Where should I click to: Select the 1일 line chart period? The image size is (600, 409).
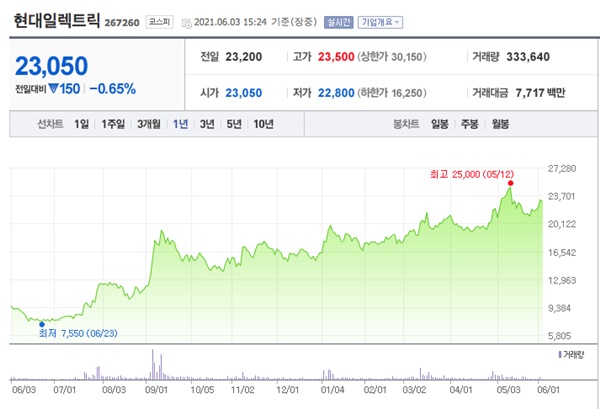pyautogui.click(x=81, y=124)
